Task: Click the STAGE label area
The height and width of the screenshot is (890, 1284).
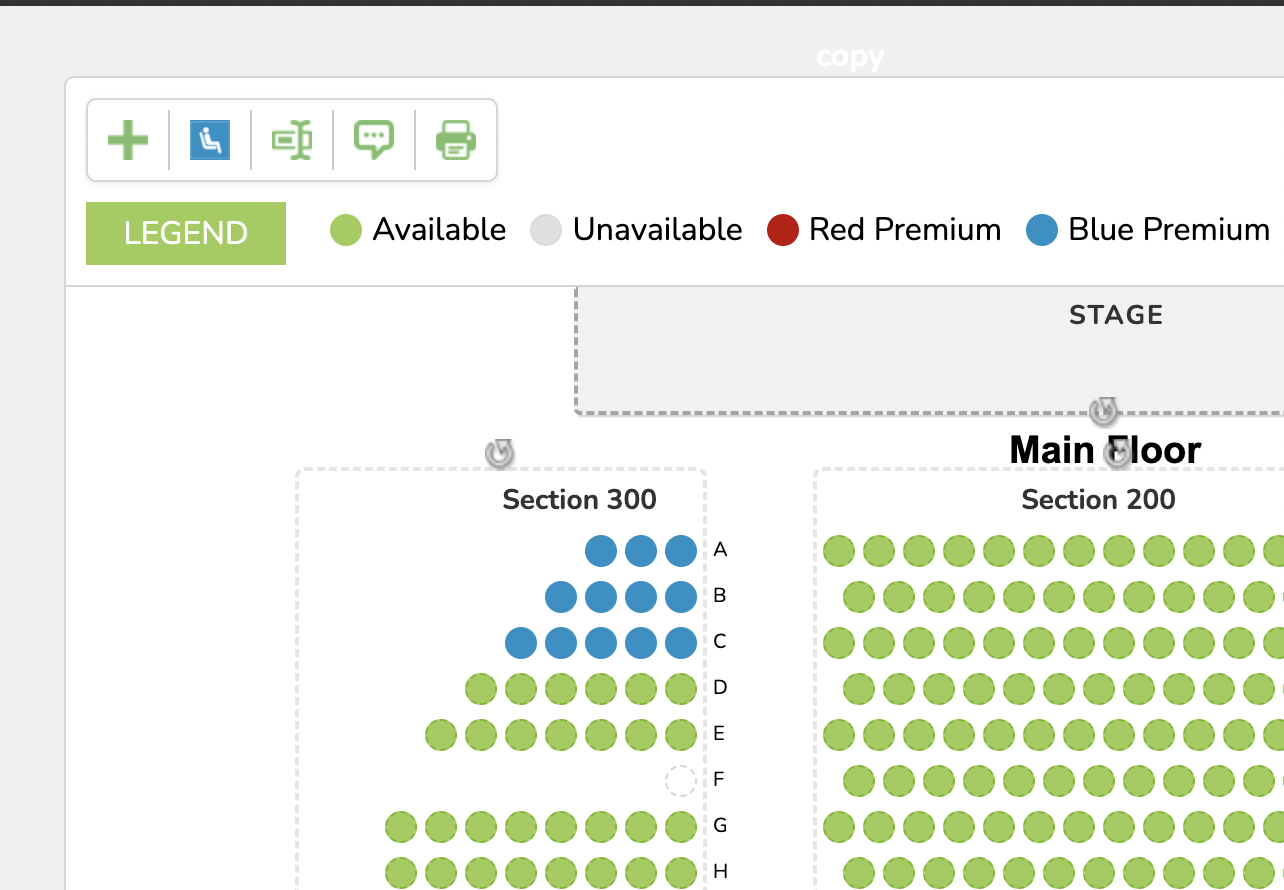Action: [1115, 316]
